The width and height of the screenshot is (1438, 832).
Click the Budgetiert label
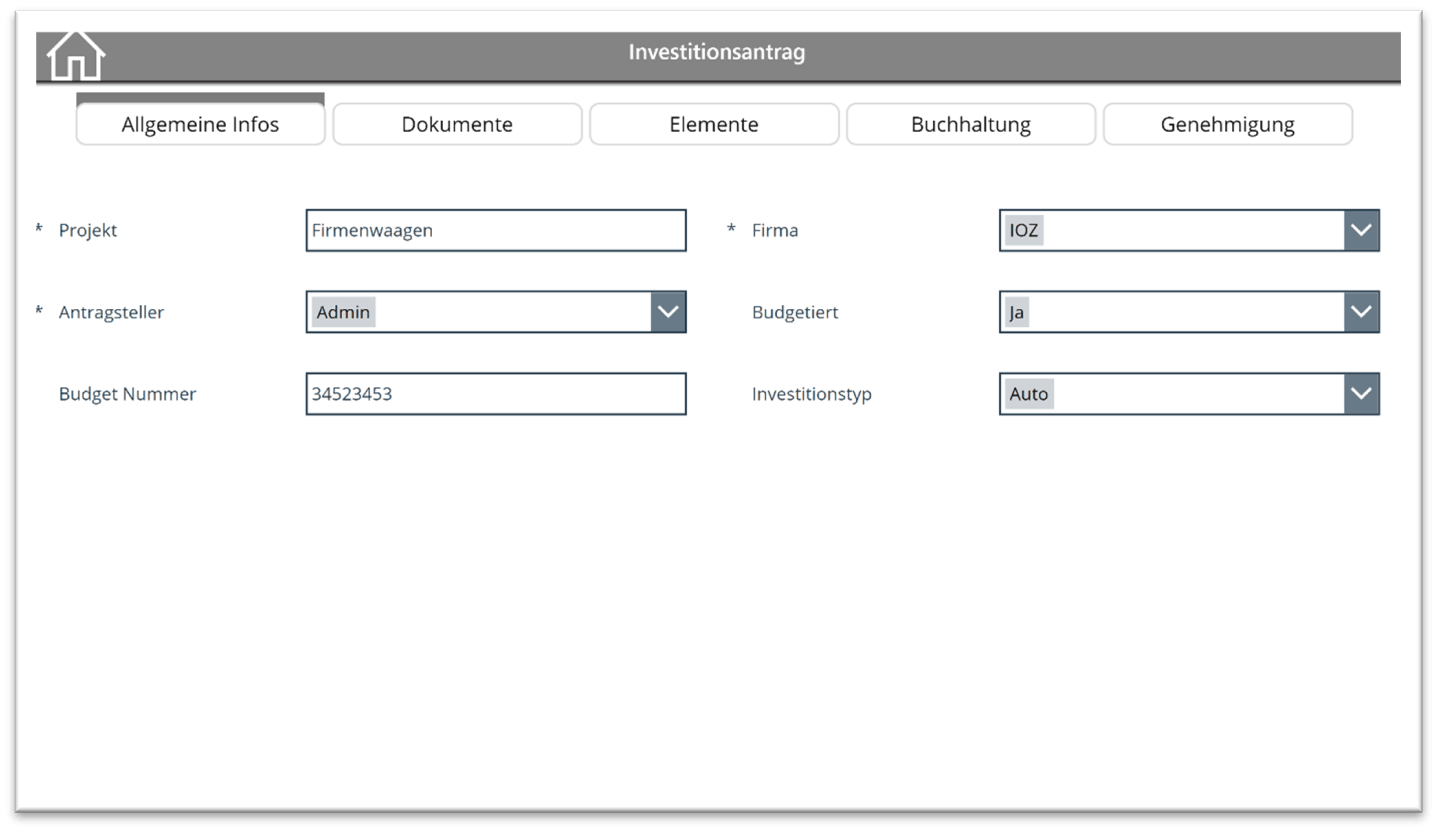795,312
